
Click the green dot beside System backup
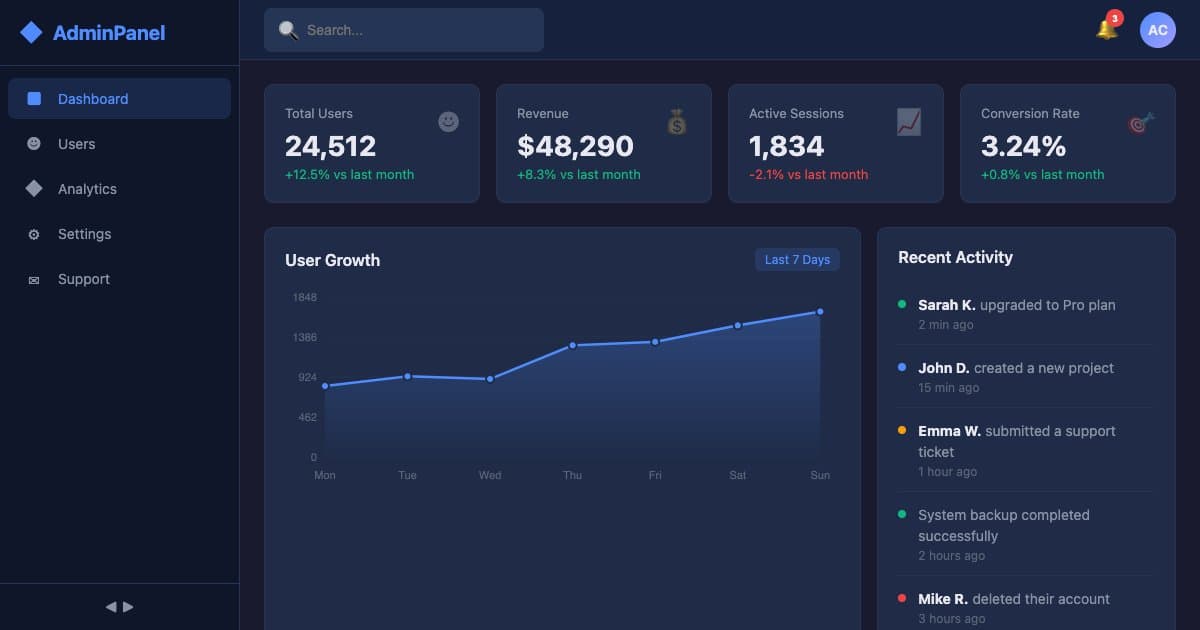(902, 514)
